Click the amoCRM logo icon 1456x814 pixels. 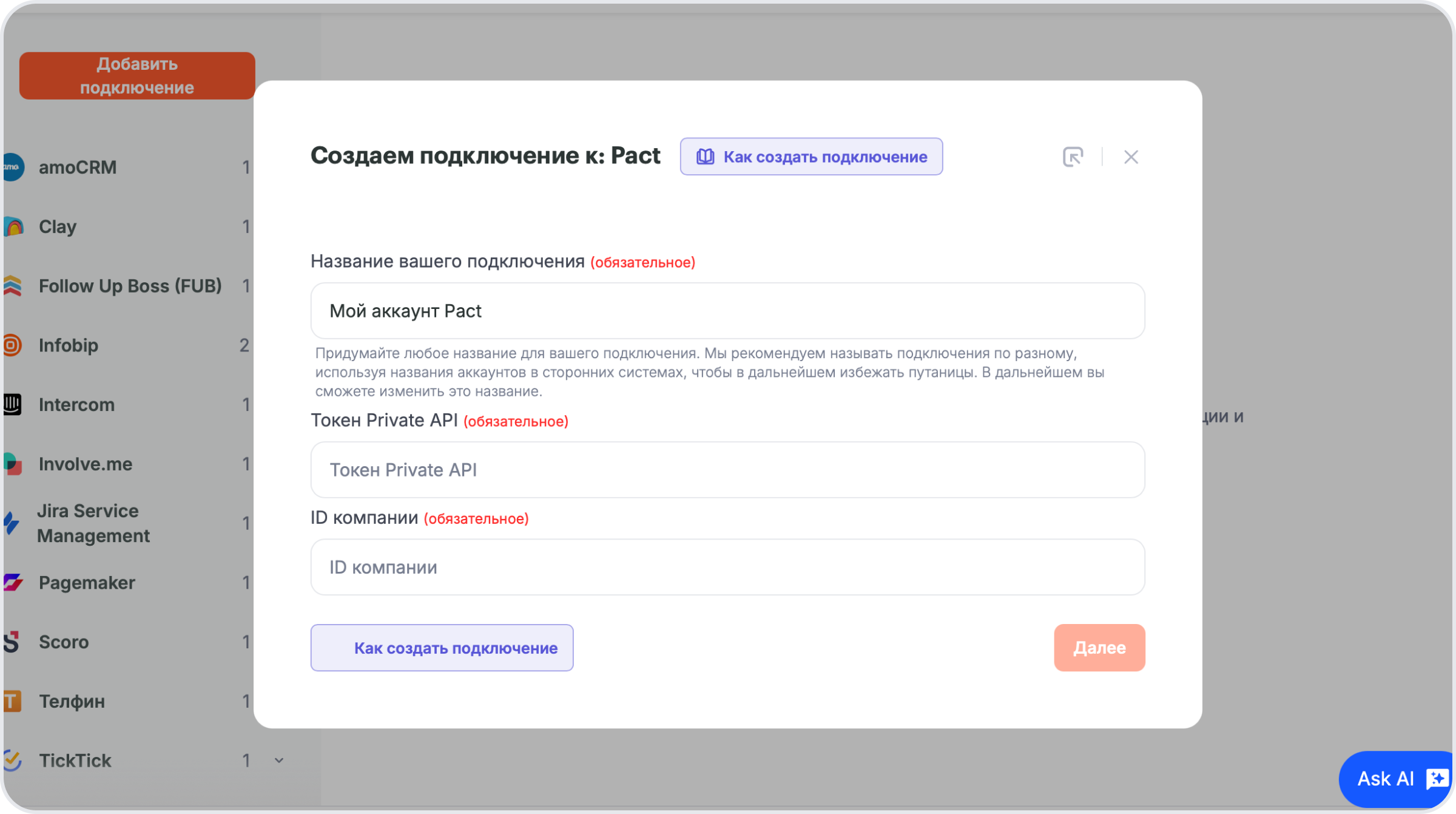(x=12, y=167)
